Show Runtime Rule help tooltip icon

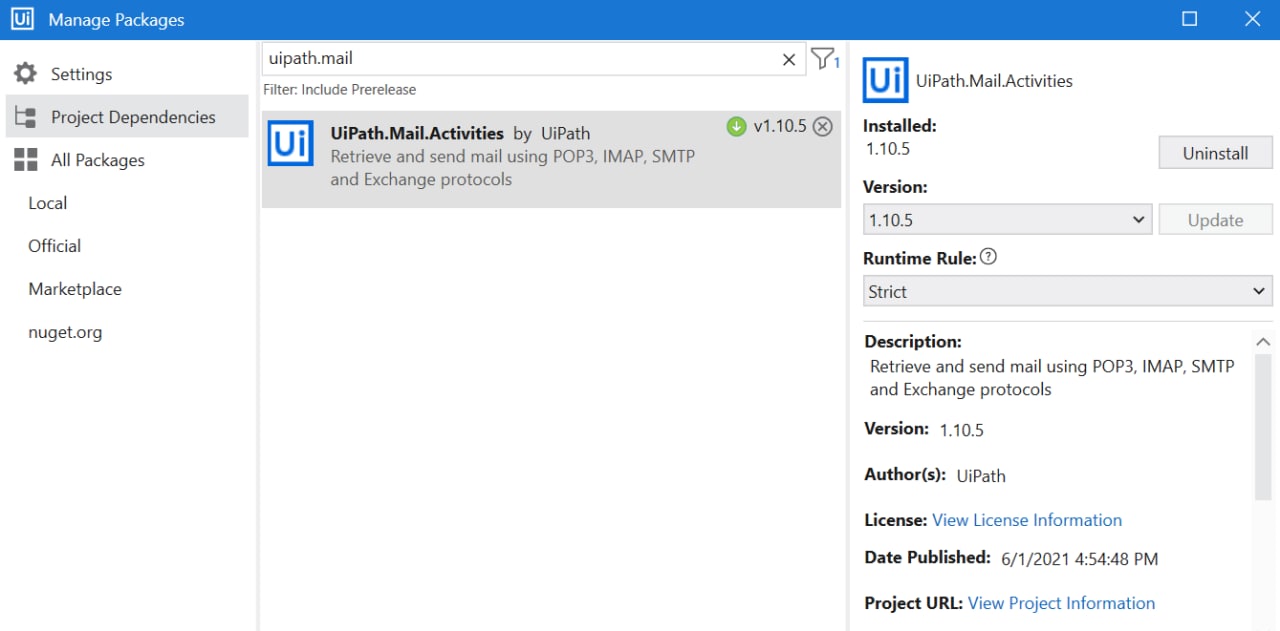coord(988,257)
